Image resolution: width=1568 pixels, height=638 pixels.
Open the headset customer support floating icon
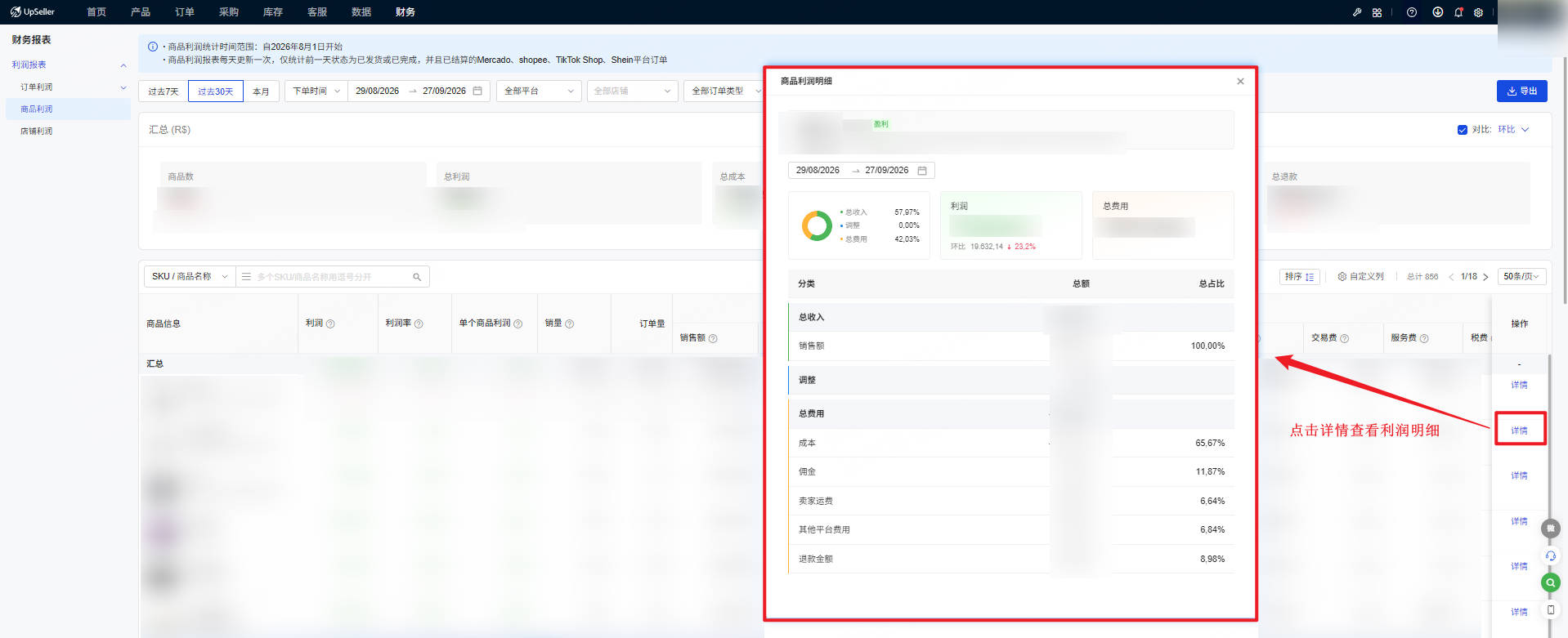(x=1551, y=555)
